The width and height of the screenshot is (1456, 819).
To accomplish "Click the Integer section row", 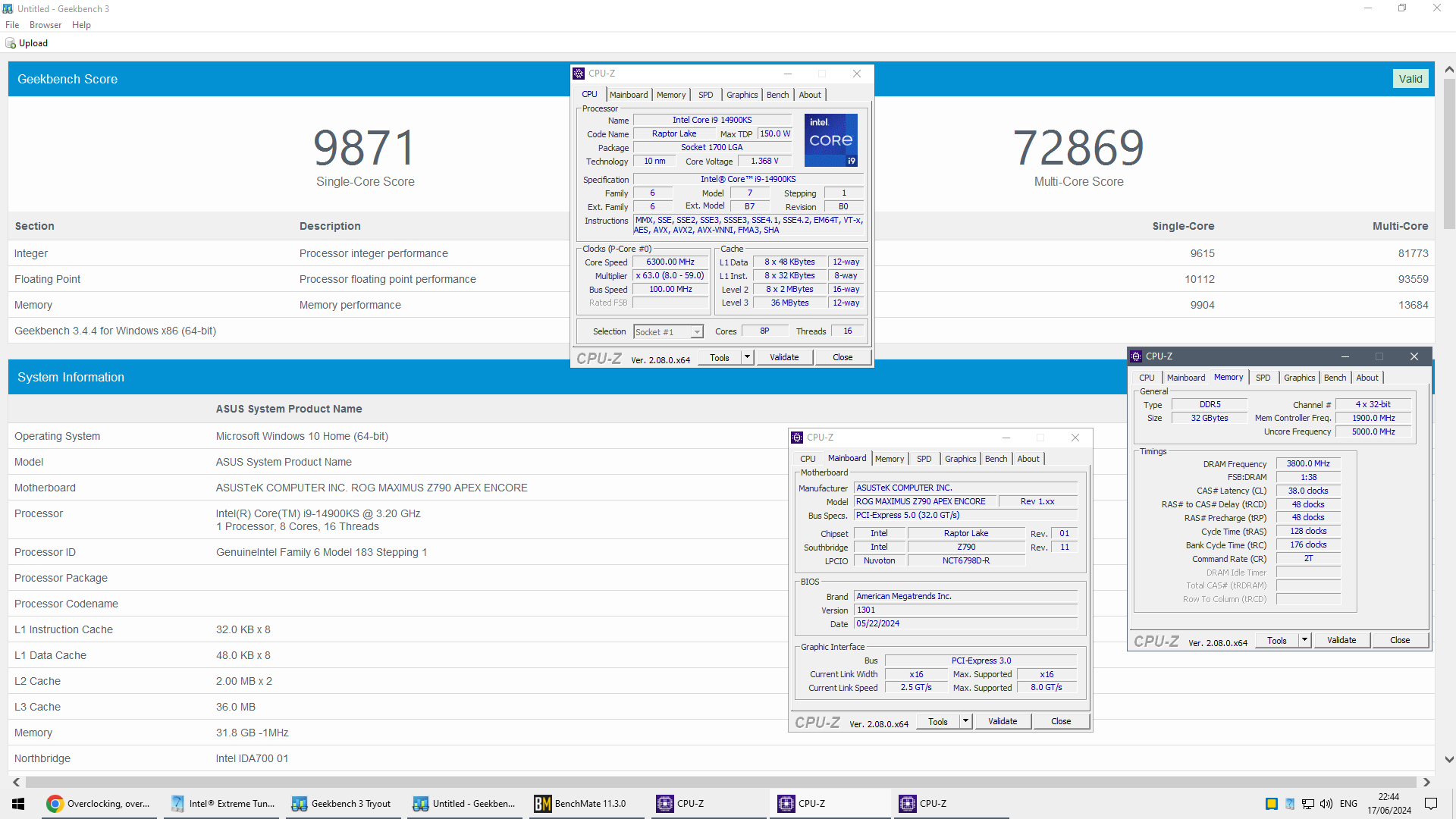I will pyautogui.click(x=721, y=253).
